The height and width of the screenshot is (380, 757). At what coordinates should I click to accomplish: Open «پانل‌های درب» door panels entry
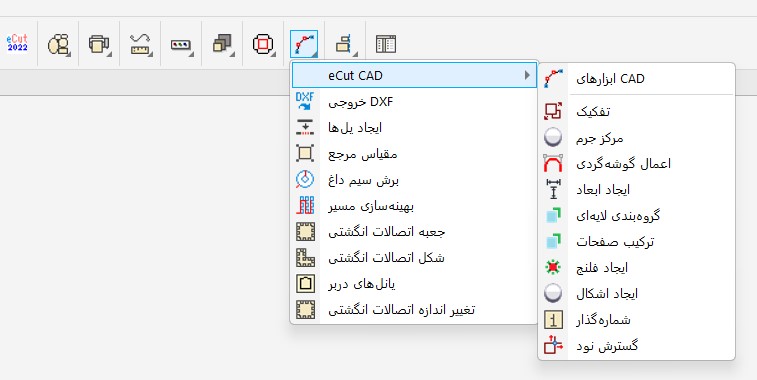coord(414,284)
